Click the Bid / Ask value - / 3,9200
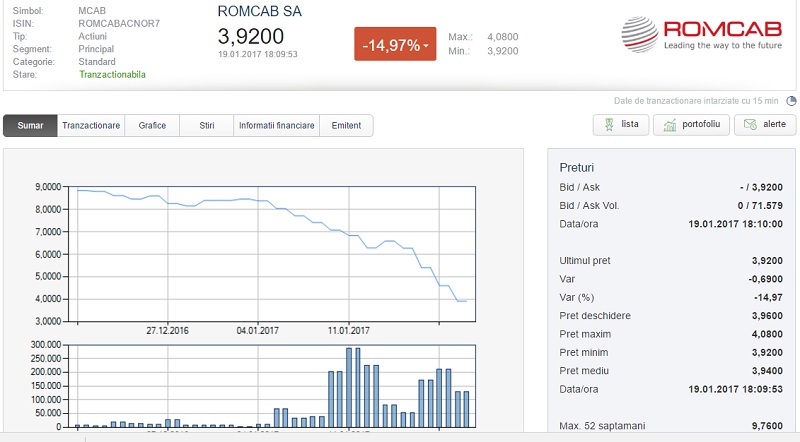Image resolution: width=800 pixels, height=442 pixels. 761,187
